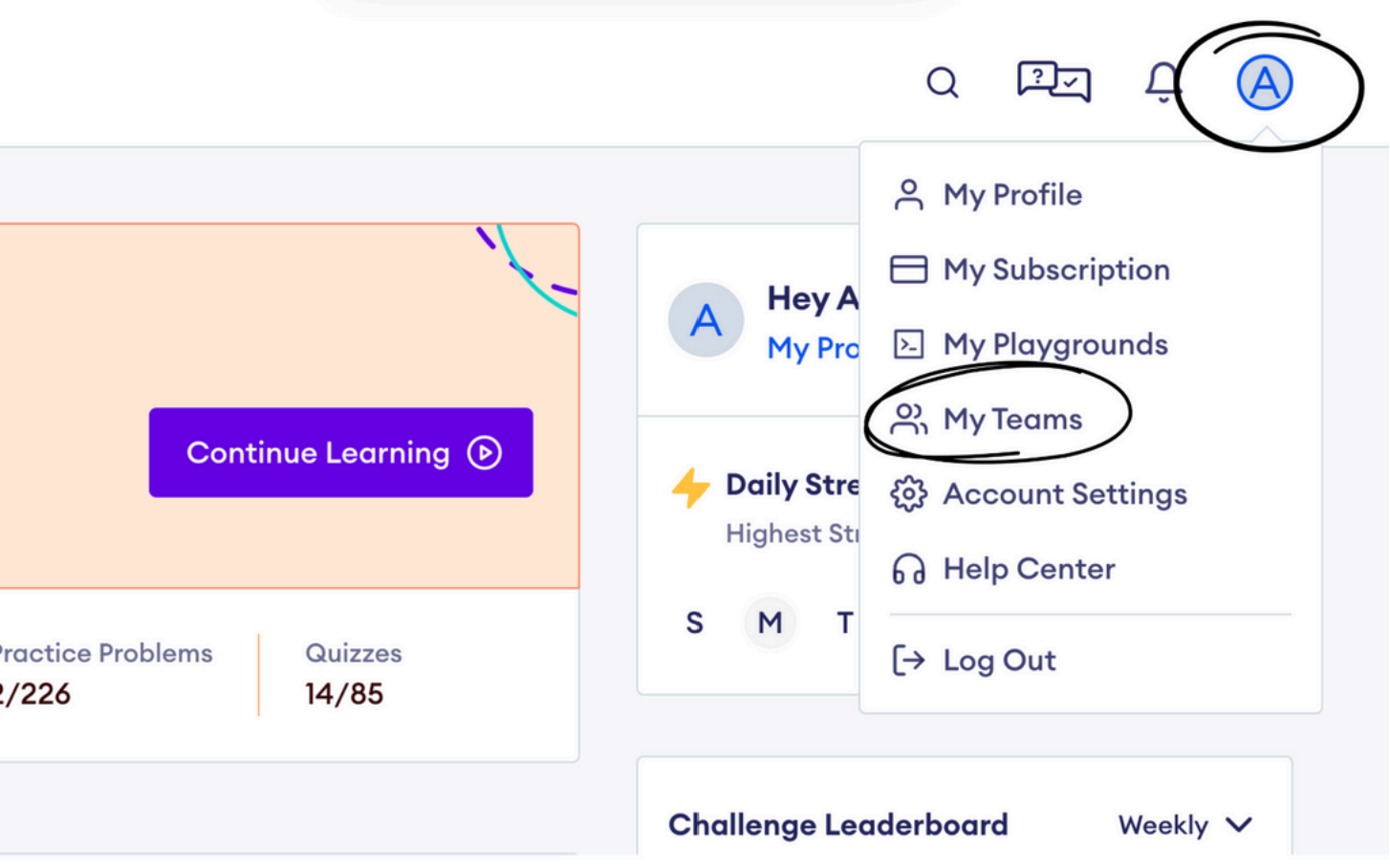
Task: Click the person icon beside My Profile
Action: [x=908, y=195]
